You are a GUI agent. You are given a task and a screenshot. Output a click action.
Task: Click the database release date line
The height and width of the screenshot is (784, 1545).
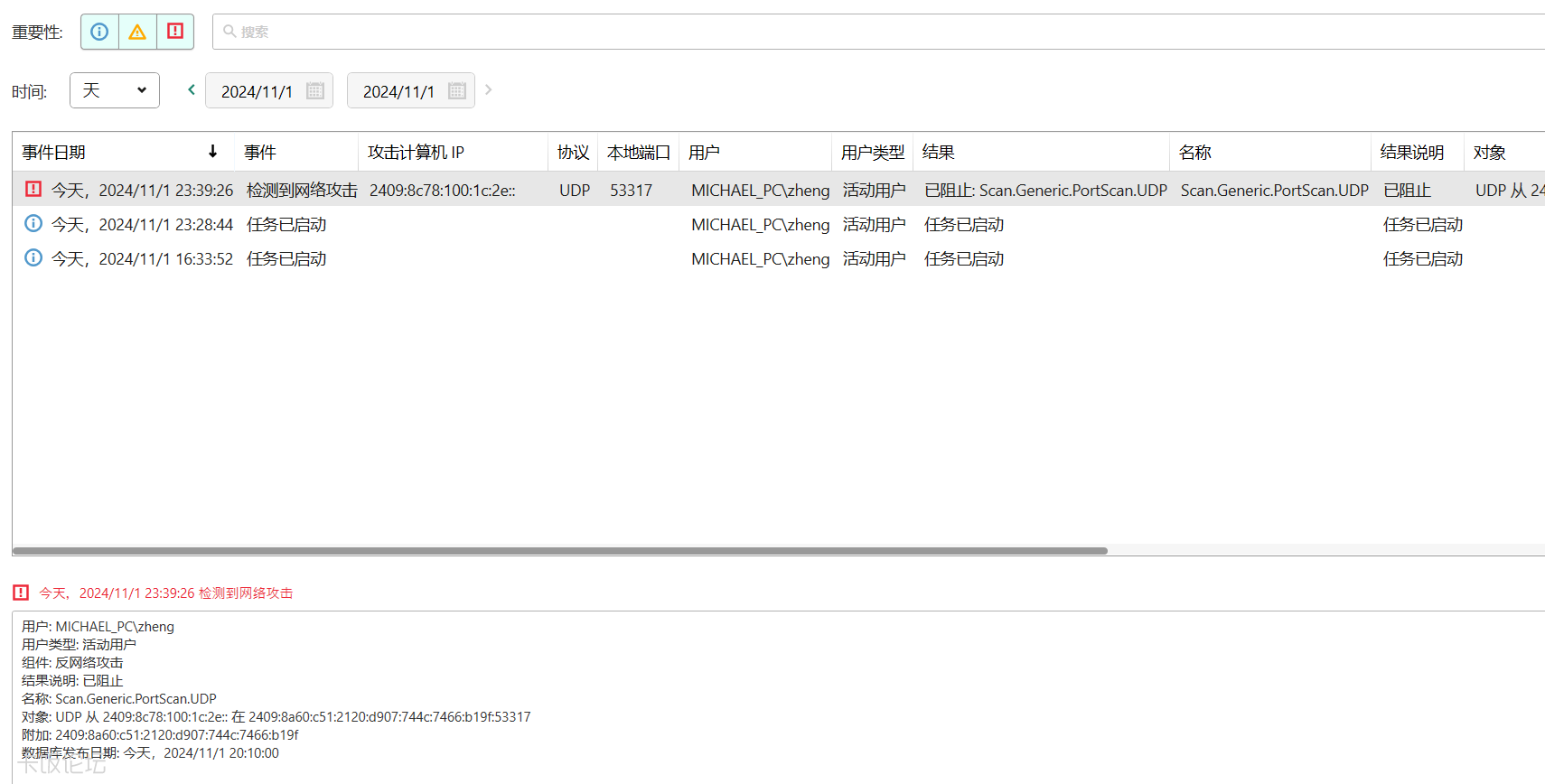click(x=150, y=752)
